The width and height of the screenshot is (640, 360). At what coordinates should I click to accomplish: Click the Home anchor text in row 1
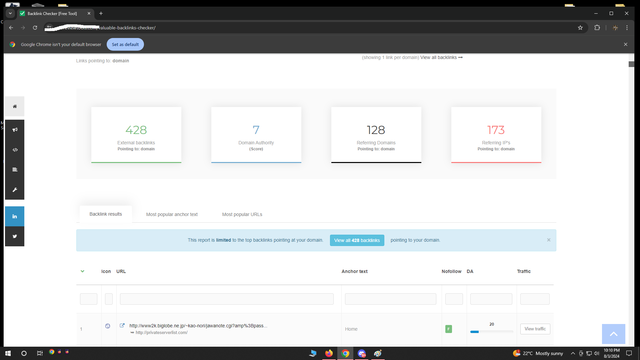point(351,329)
